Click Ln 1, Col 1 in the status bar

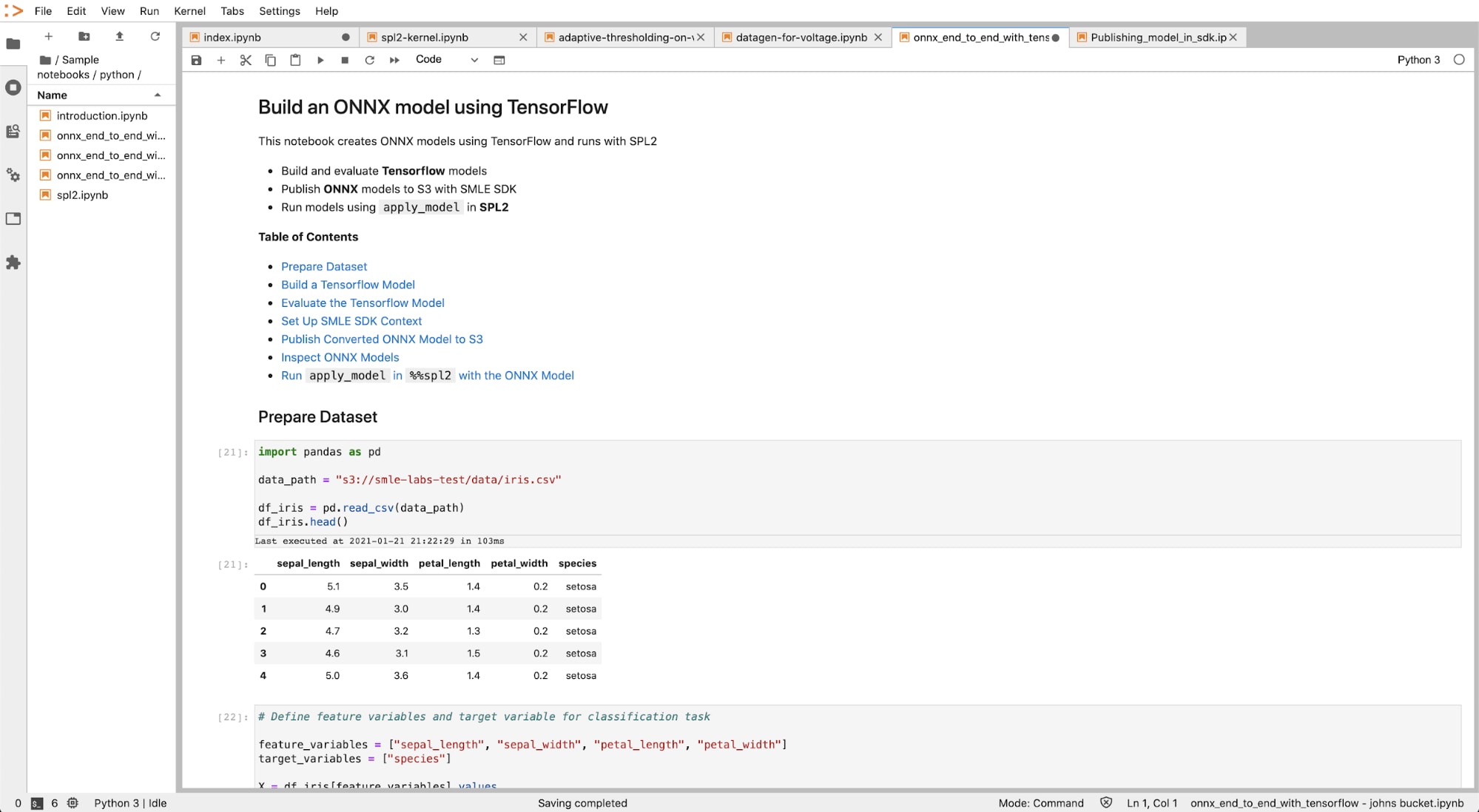point(1152,804)
